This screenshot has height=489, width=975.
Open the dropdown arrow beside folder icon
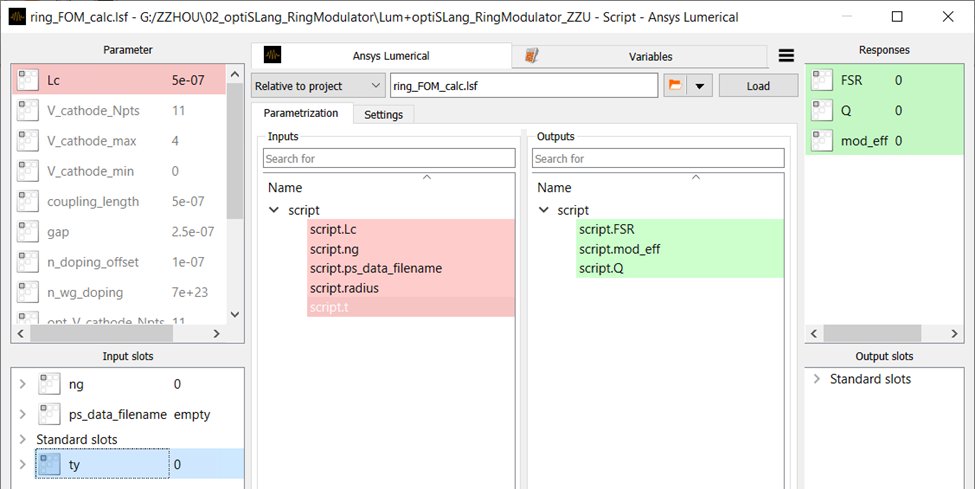(700, 86)
